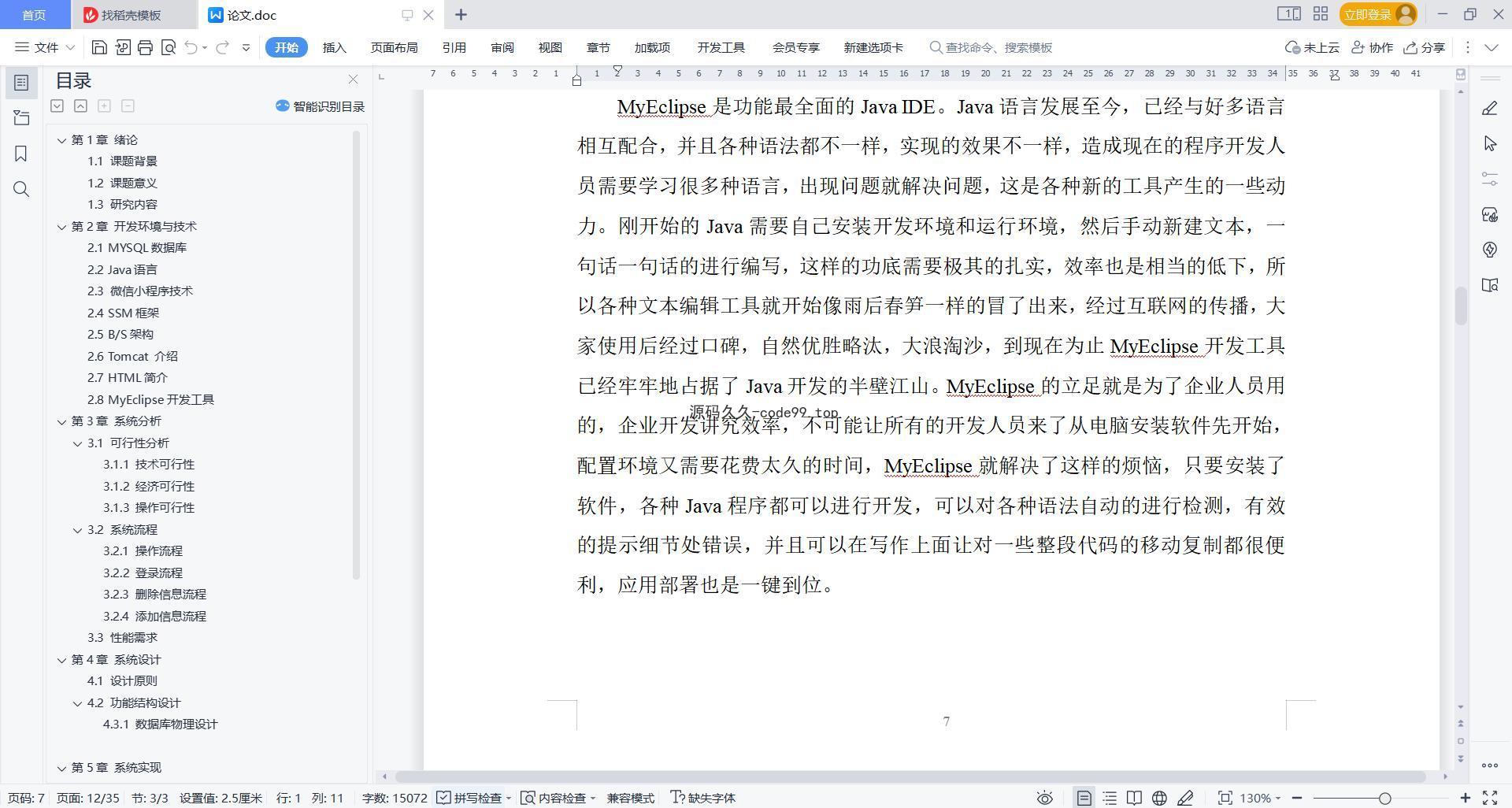Image resolution: width=1512 pixels, height=808 pixels.
Task: Open the window layout grid icon
Action: pos(1321,14)
